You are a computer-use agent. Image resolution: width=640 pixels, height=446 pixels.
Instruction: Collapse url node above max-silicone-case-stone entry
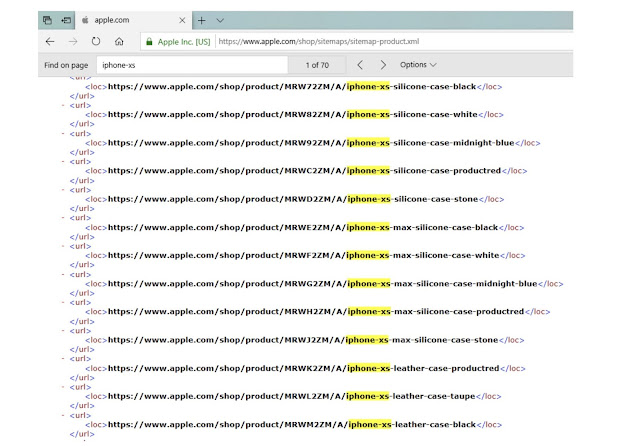[x=63, y=331]
